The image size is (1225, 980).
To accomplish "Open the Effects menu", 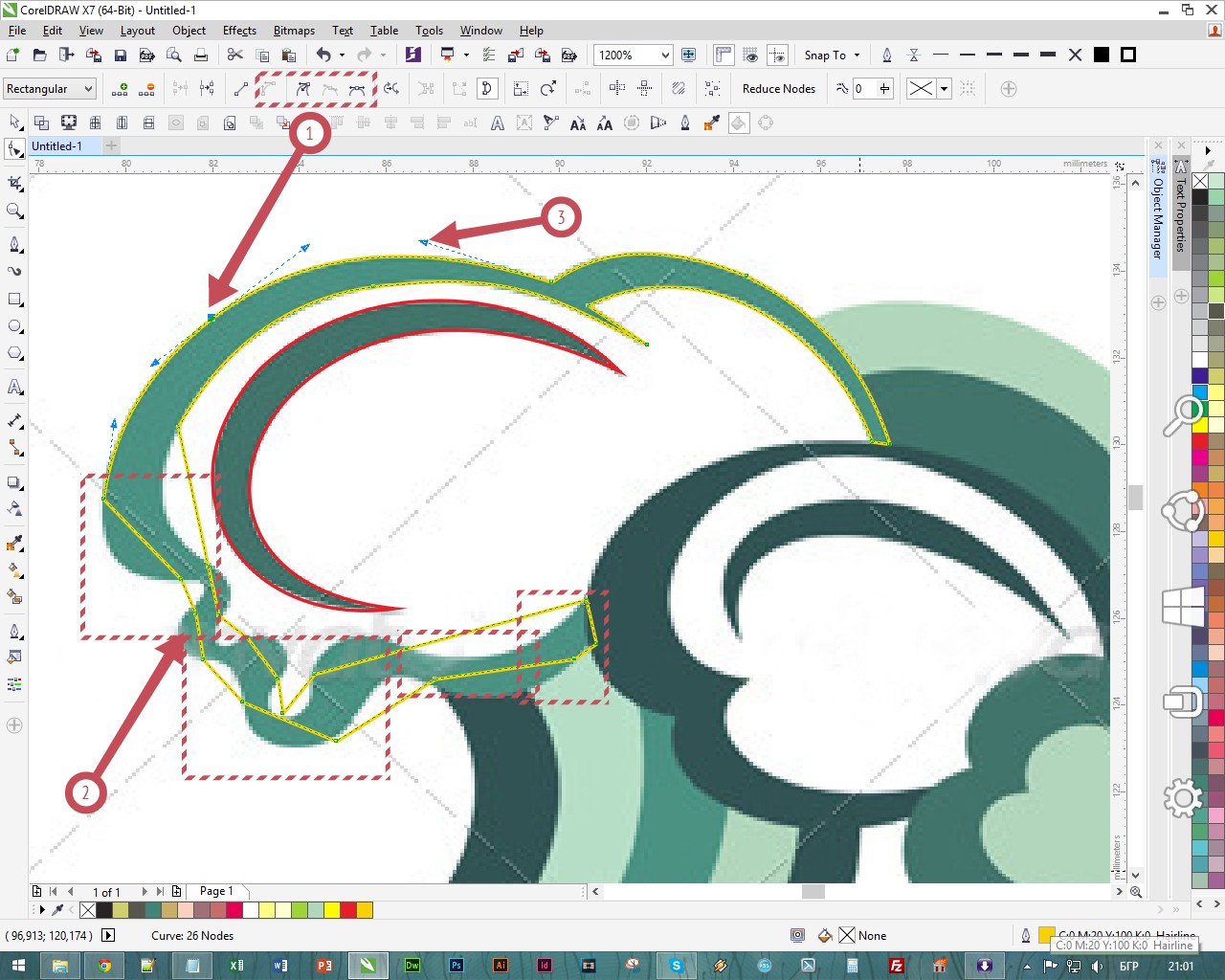I will [239, 31].
